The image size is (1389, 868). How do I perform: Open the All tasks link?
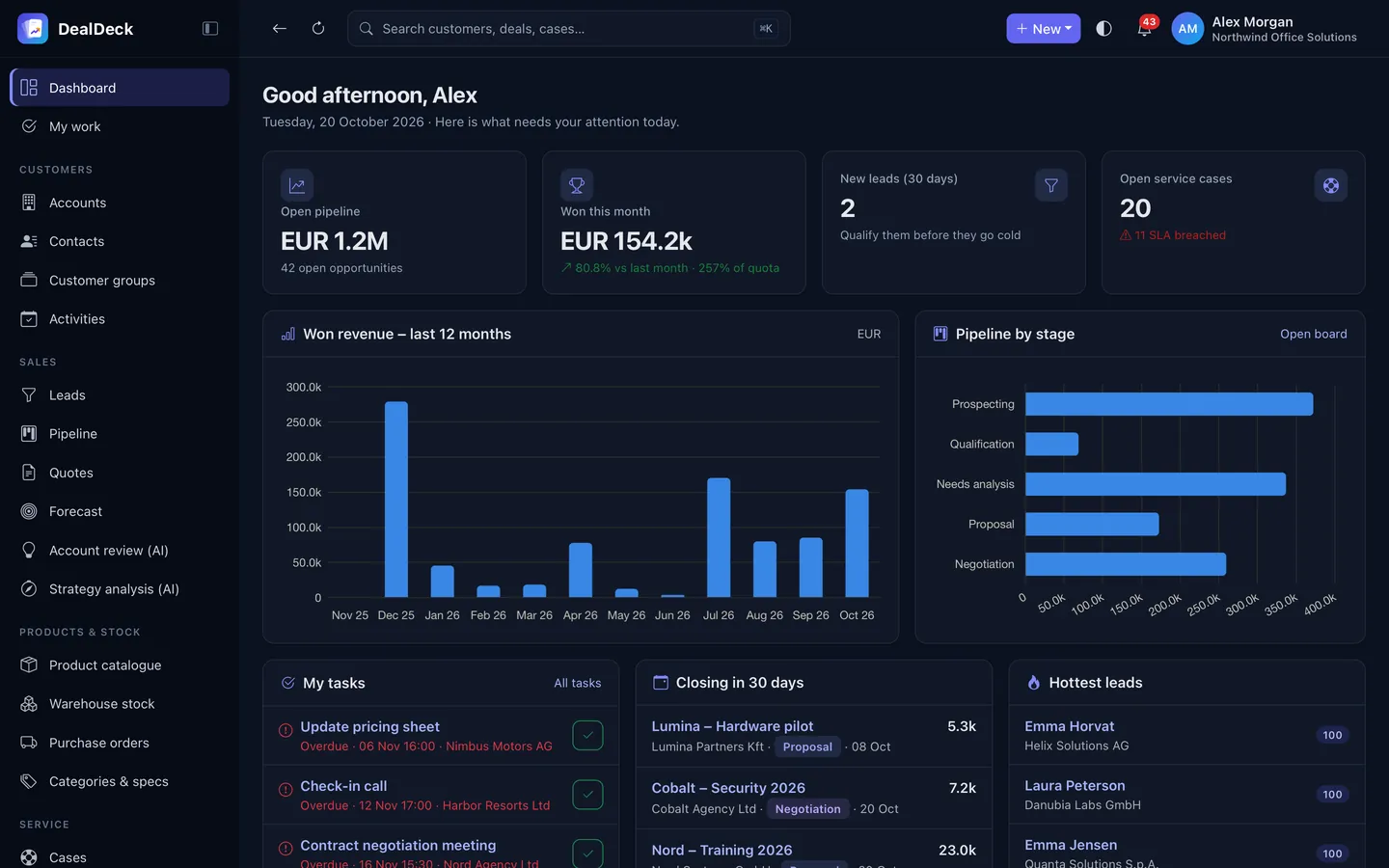tap(577, 683)
